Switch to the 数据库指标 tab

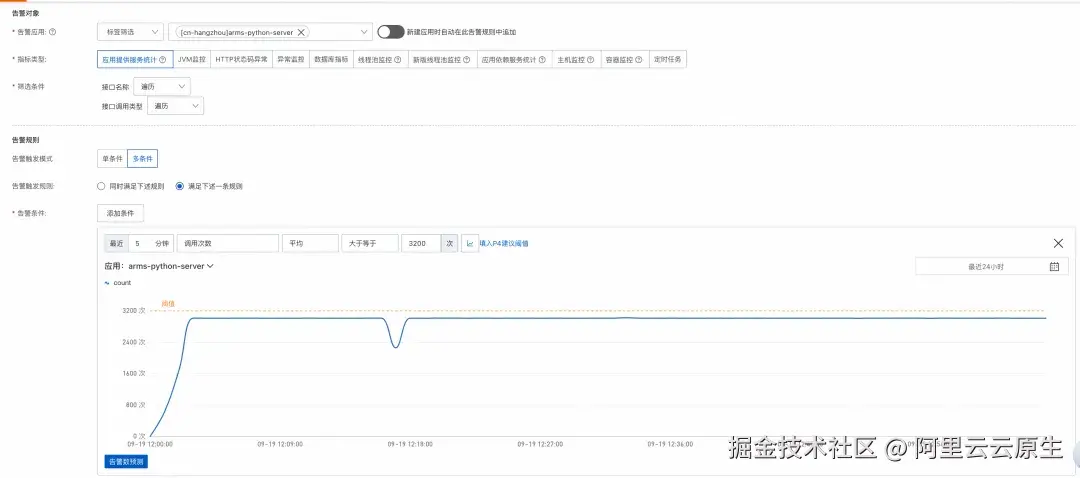coord(331,60)
